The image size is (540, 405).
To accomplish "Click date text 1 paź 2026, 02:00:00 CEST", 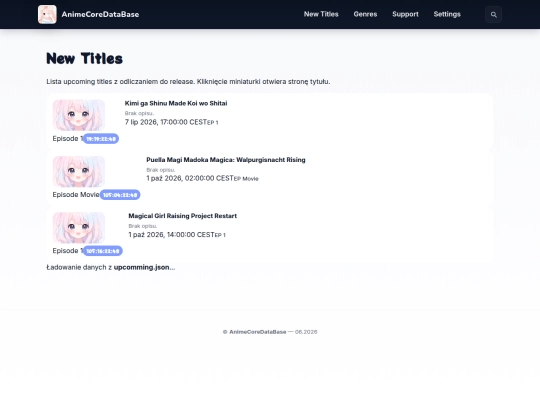I will pyautogui.click(x=190, y=178).
